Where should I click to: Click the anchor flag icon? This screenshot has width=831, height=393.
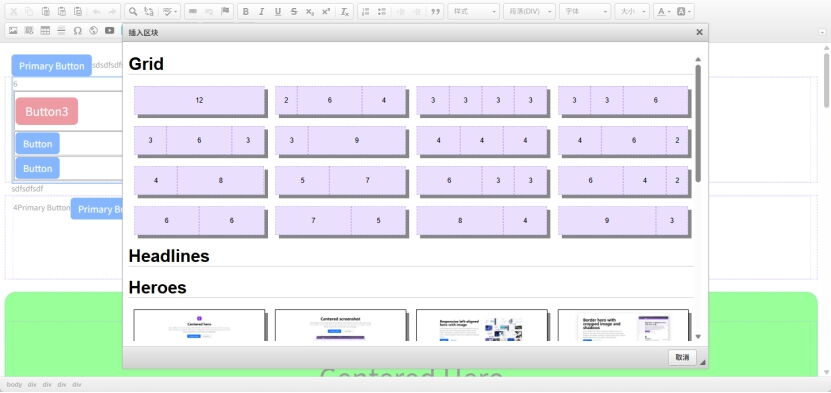tap(225, 12)
